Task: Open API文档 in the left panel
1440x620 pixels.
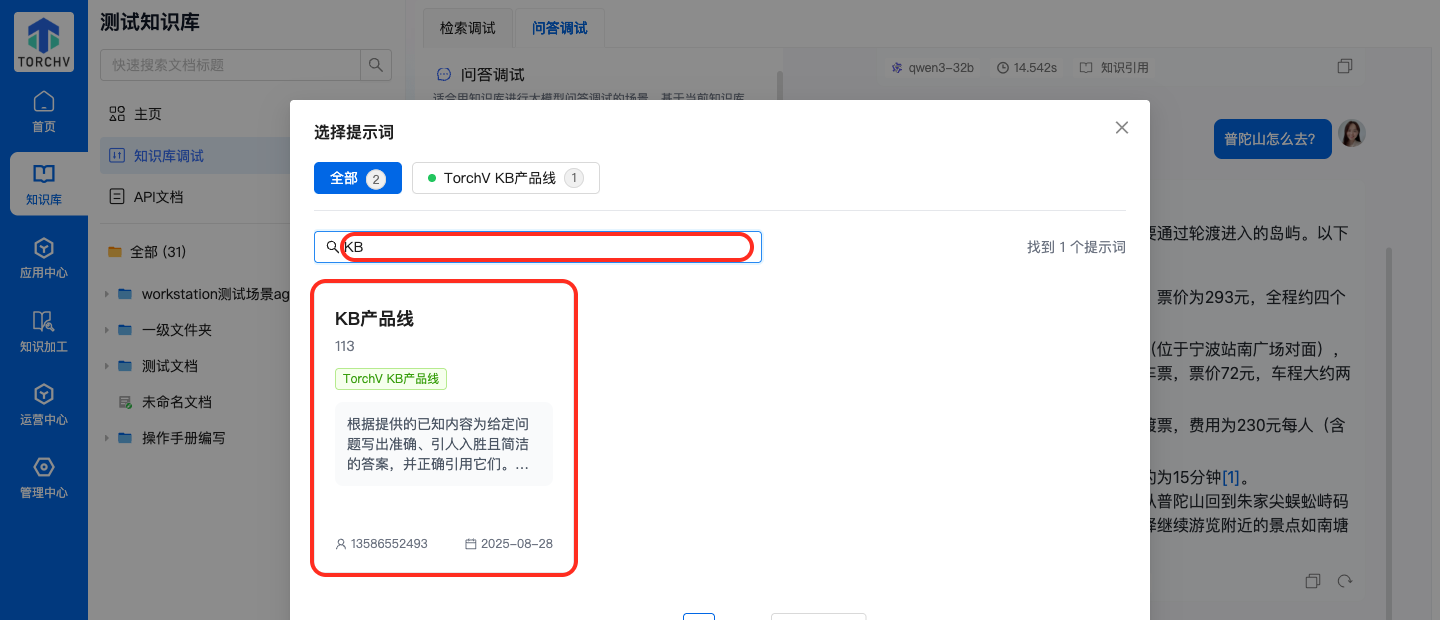Action: [x=158, y=197]
